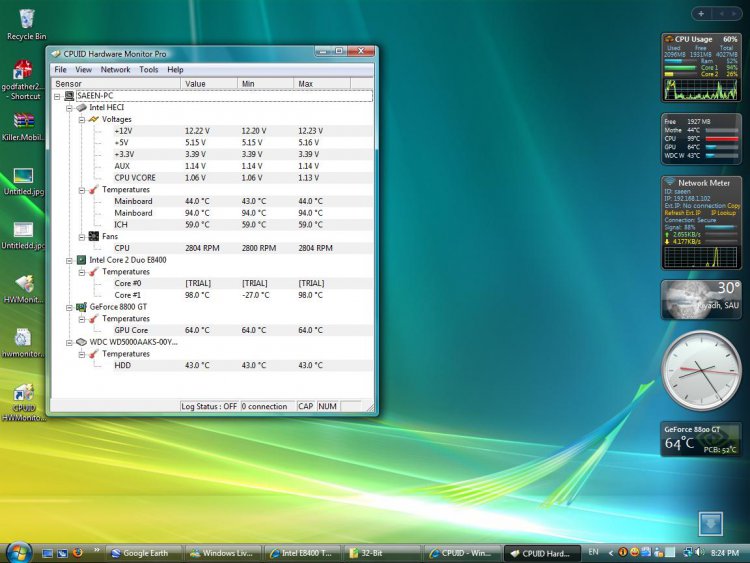Viewport: 750px width, 563px height.
Task: Click the sidebar add gadget plus button
Action: click(701, 14)
